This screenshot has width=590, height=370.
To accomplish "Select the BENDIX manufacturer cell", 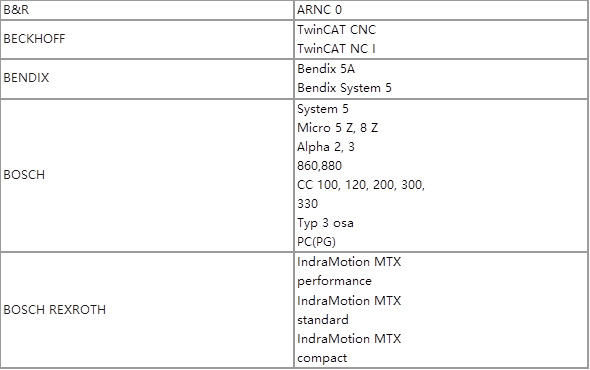I will click(147, 78).
